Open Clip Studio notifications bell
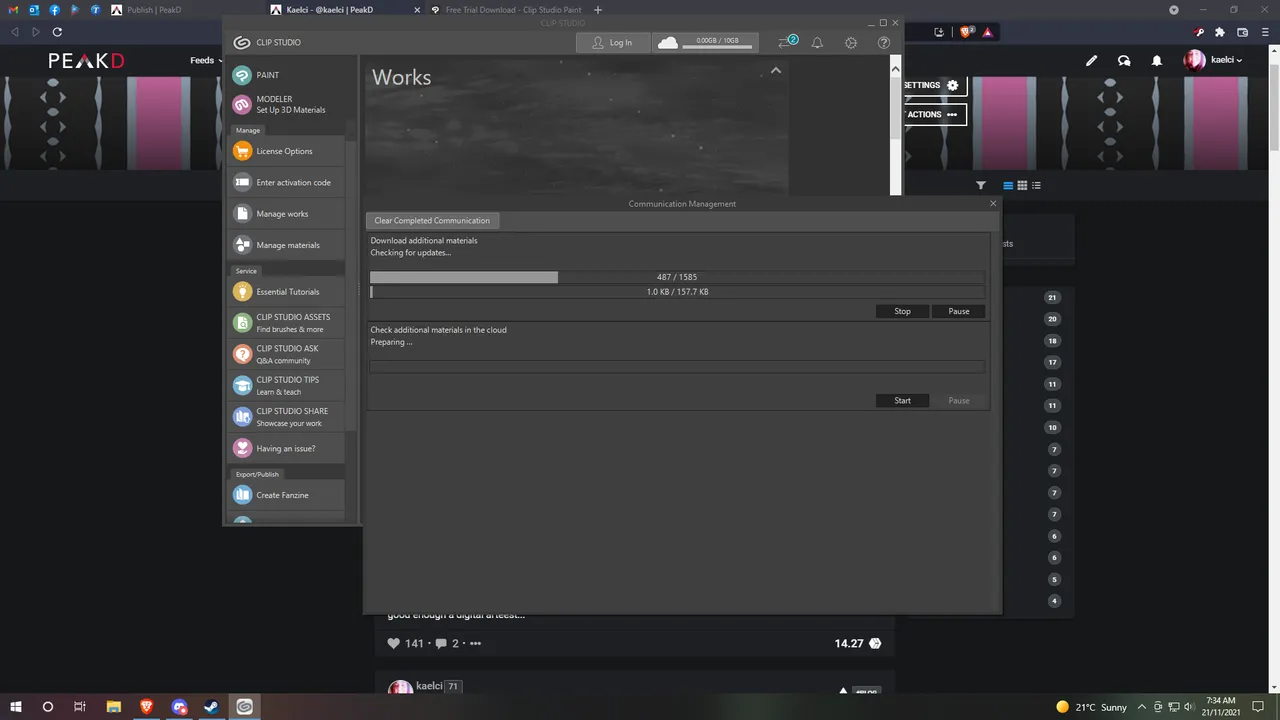1280x720 pixels. coord(817,43)
